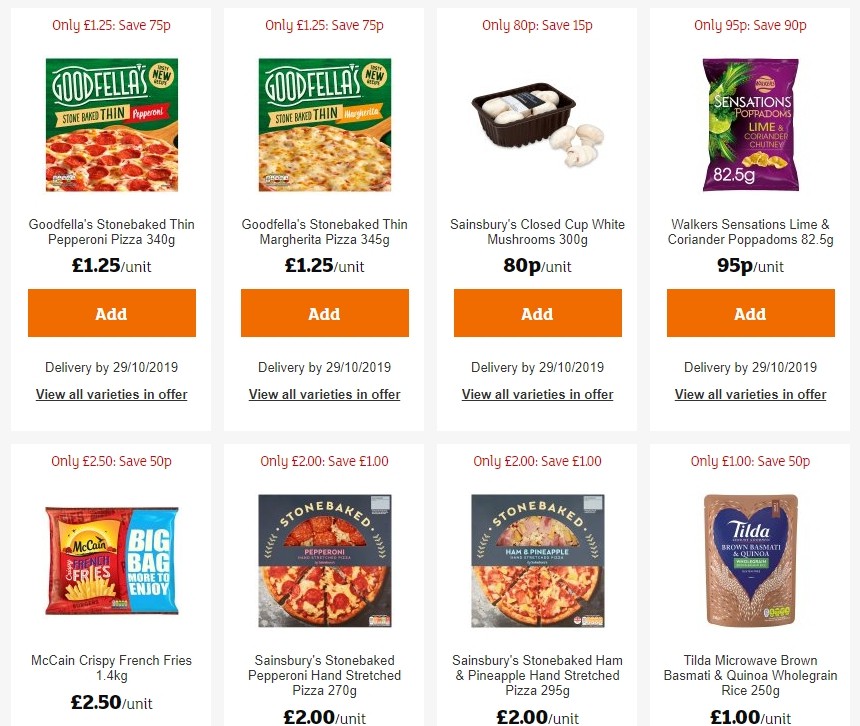This screenshot has height=726, width=860.
Task: View all varieties in the Margherita Pizza offer
Action: (x=324, y=394)
